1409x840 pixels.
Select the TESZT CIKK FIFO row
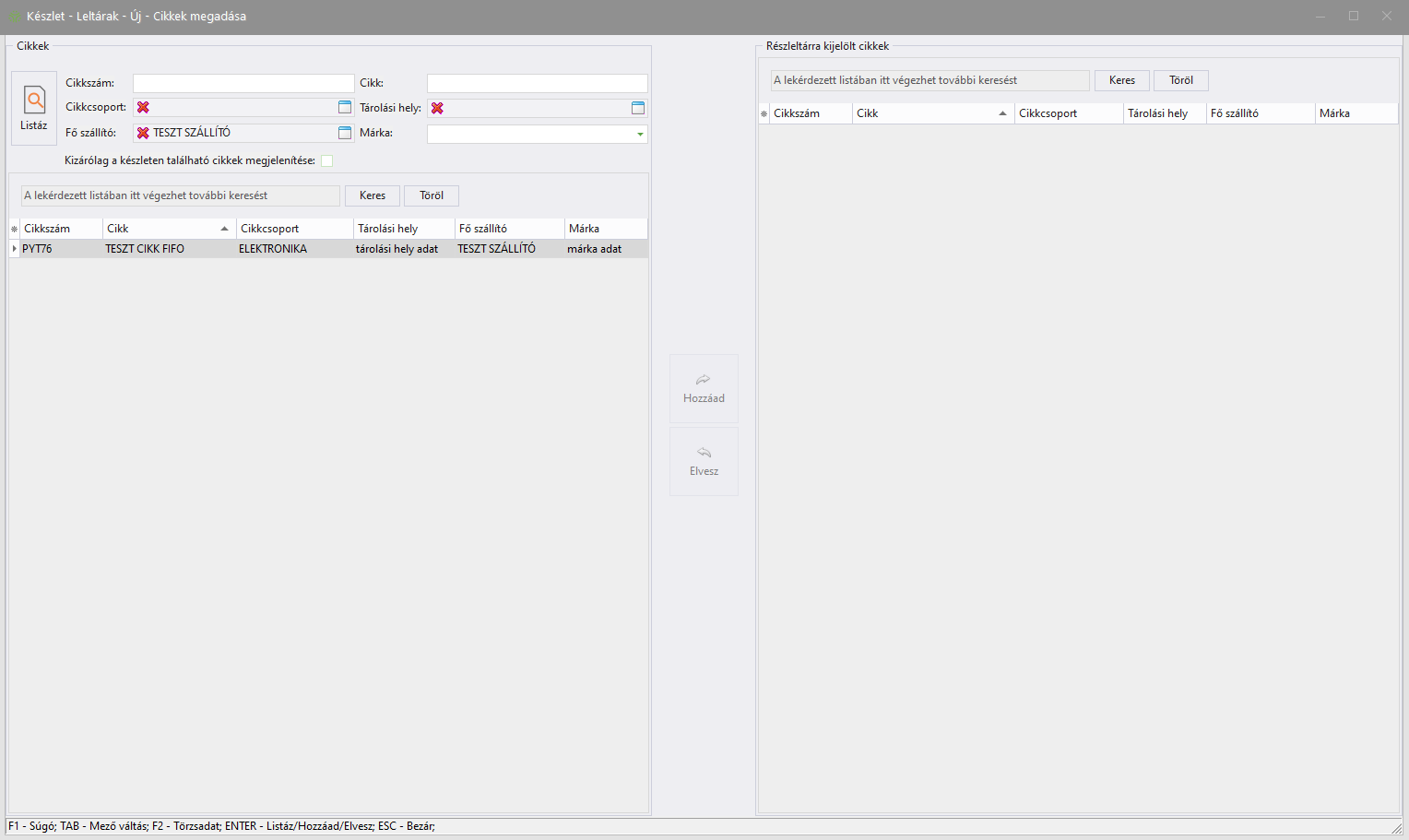point(145,249)
